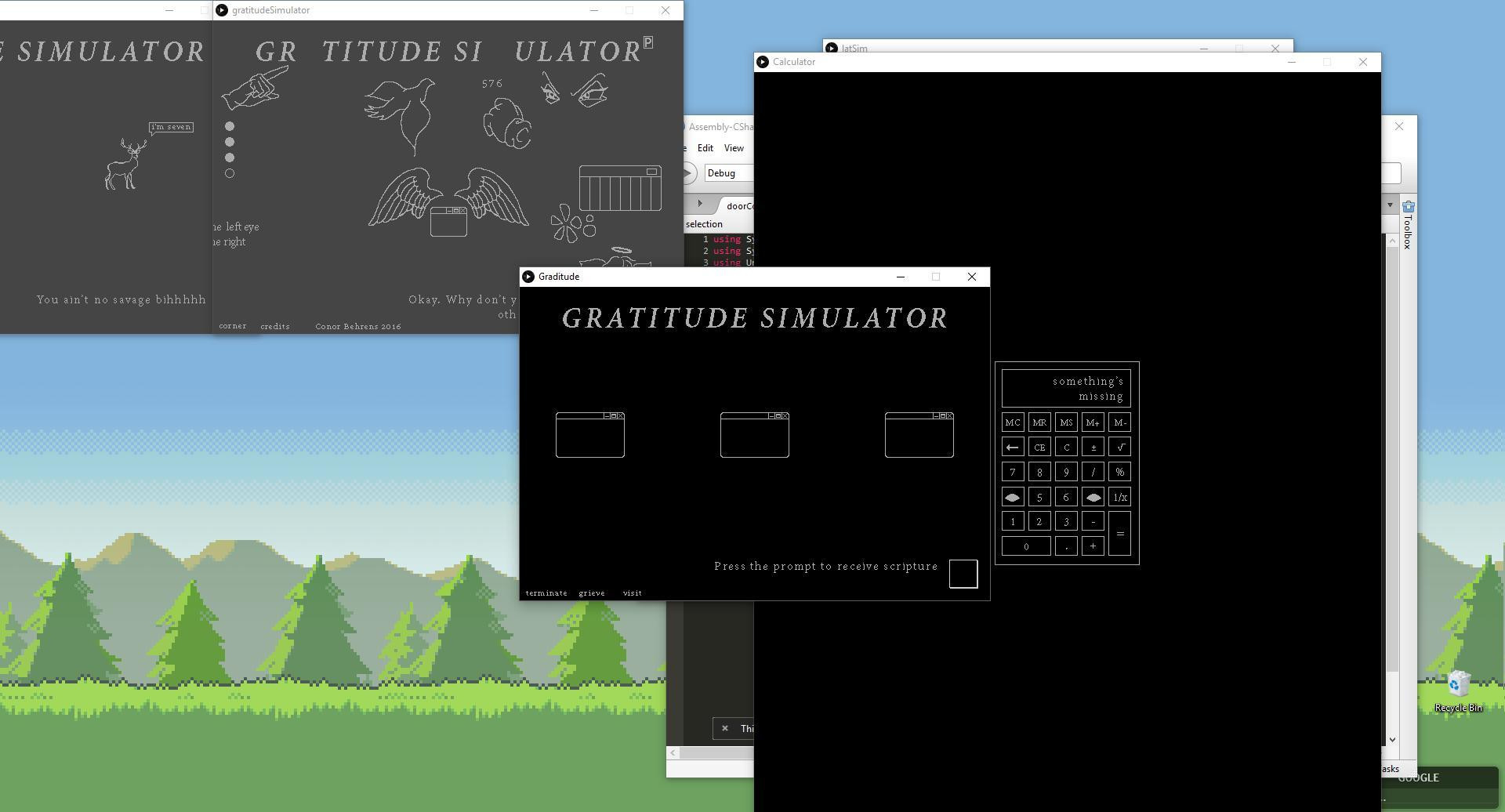Click the "credits" tab in gratitudeSimulator
Viewport: 1505px width, 812px height.
click(x=275, y=326)
